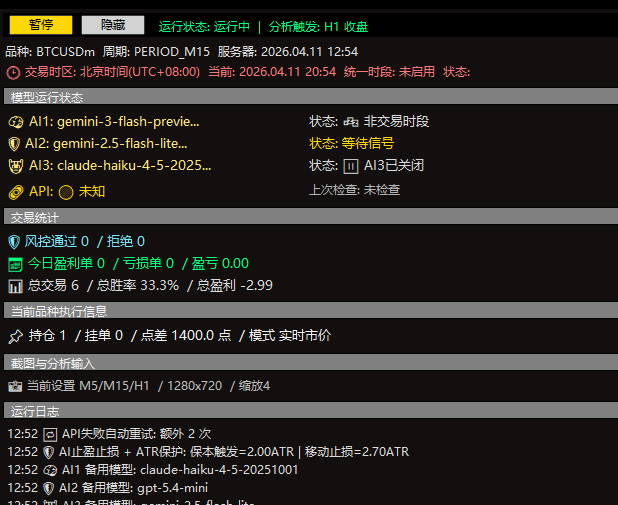Click the 拒绝 0 counter text
618x505 pixels.
tap(126, 241)
